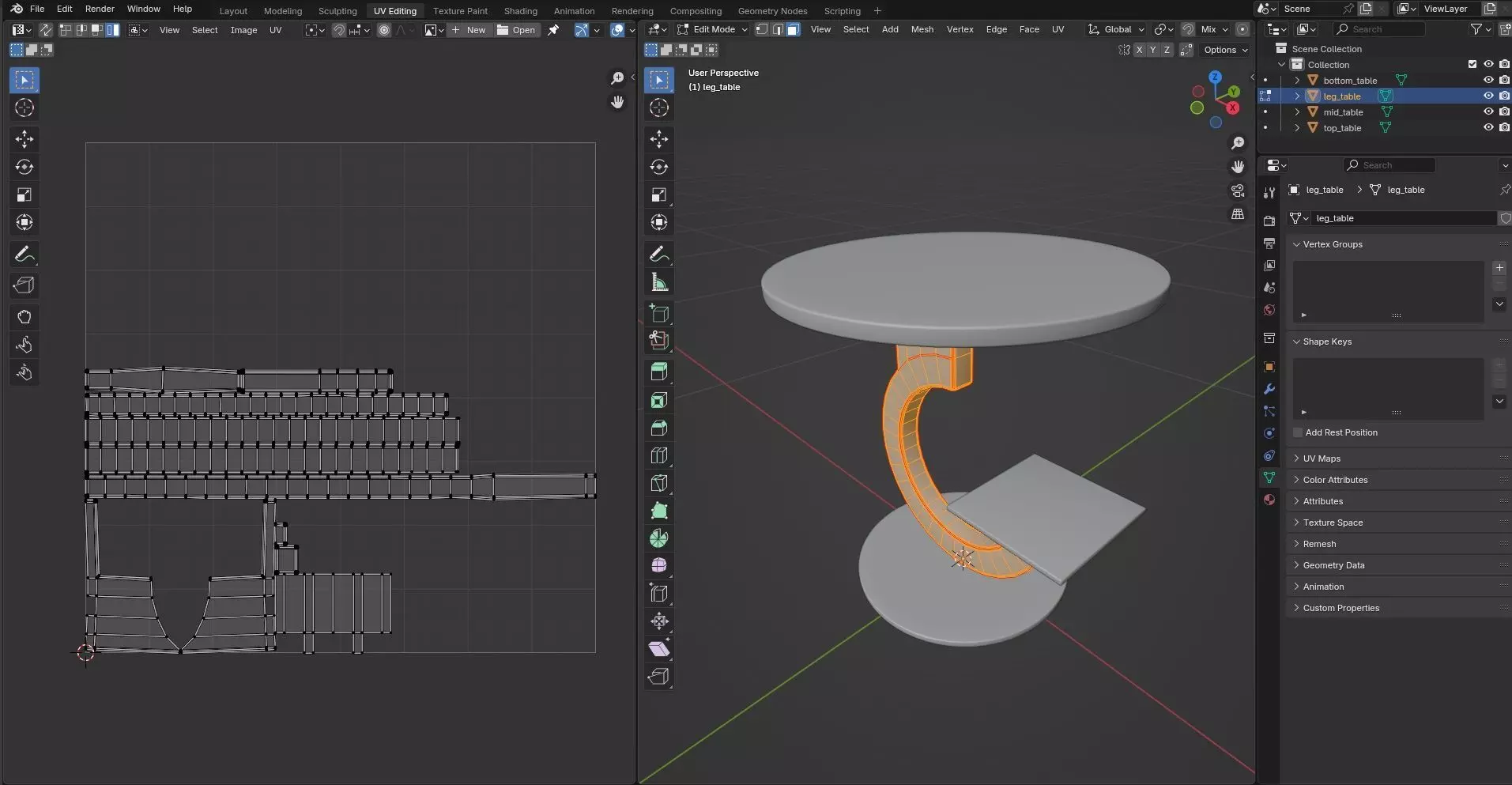Select the Spin tool
Image resolution: width=1512 pixels, height=785 pixels.
point(659,538)
